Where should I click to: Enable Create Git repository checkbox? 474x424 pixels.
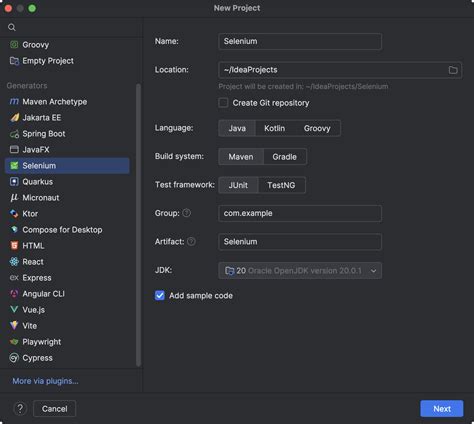click(x=223, y=103)
